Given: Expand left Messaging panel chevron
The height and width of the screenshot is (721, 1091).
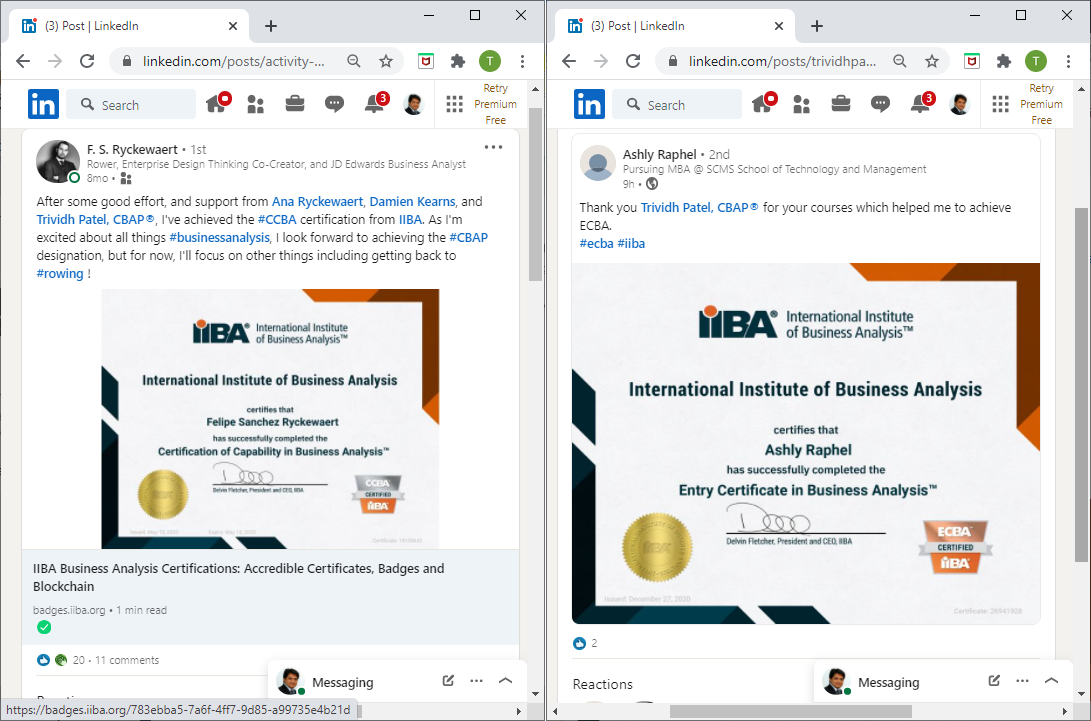Looking at the screenshot, I should click(x=506, y=681).
